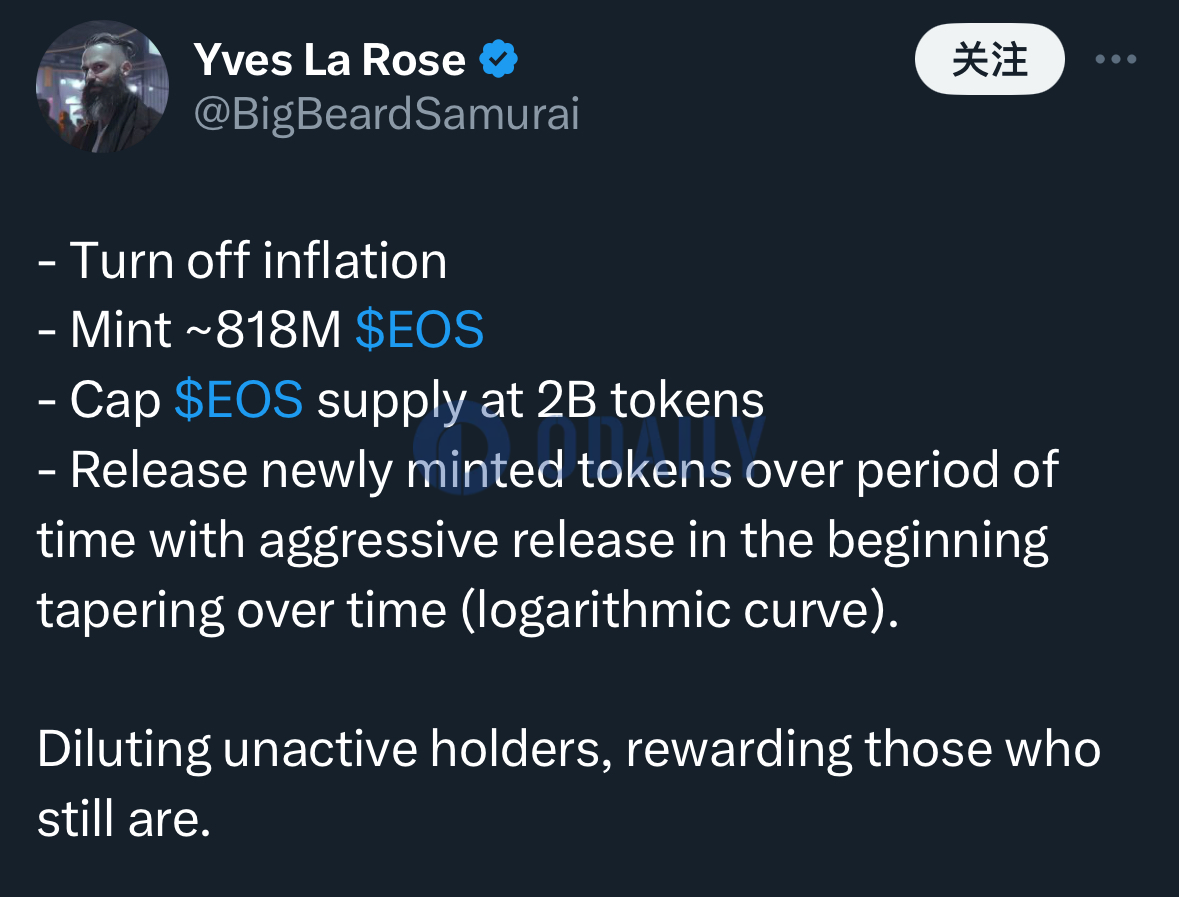This screenshot has width=1179, height=897.
Task: Click the supply at 2B tokens text
Action: [x=541, y=400]
